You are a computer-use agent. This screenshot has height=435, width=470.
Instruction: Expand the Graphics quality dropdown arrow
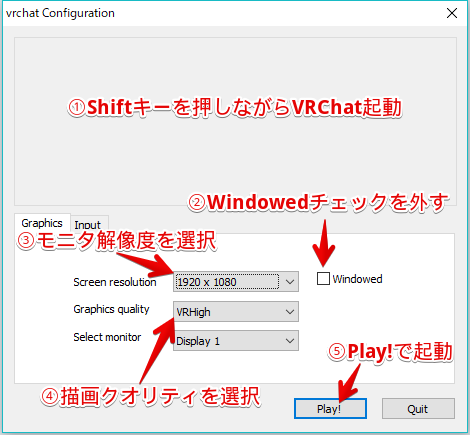click(290, 312)
